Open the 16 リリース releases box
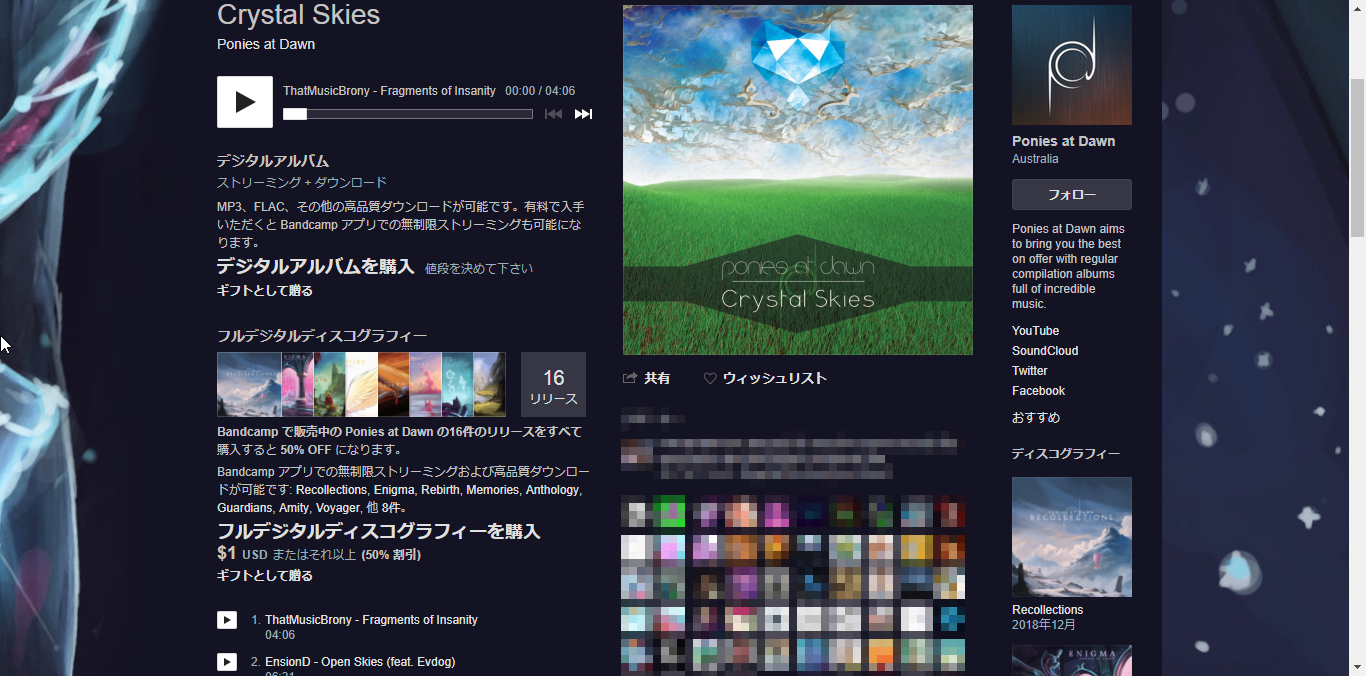The image size is (1366, 676). coord(553,385)
